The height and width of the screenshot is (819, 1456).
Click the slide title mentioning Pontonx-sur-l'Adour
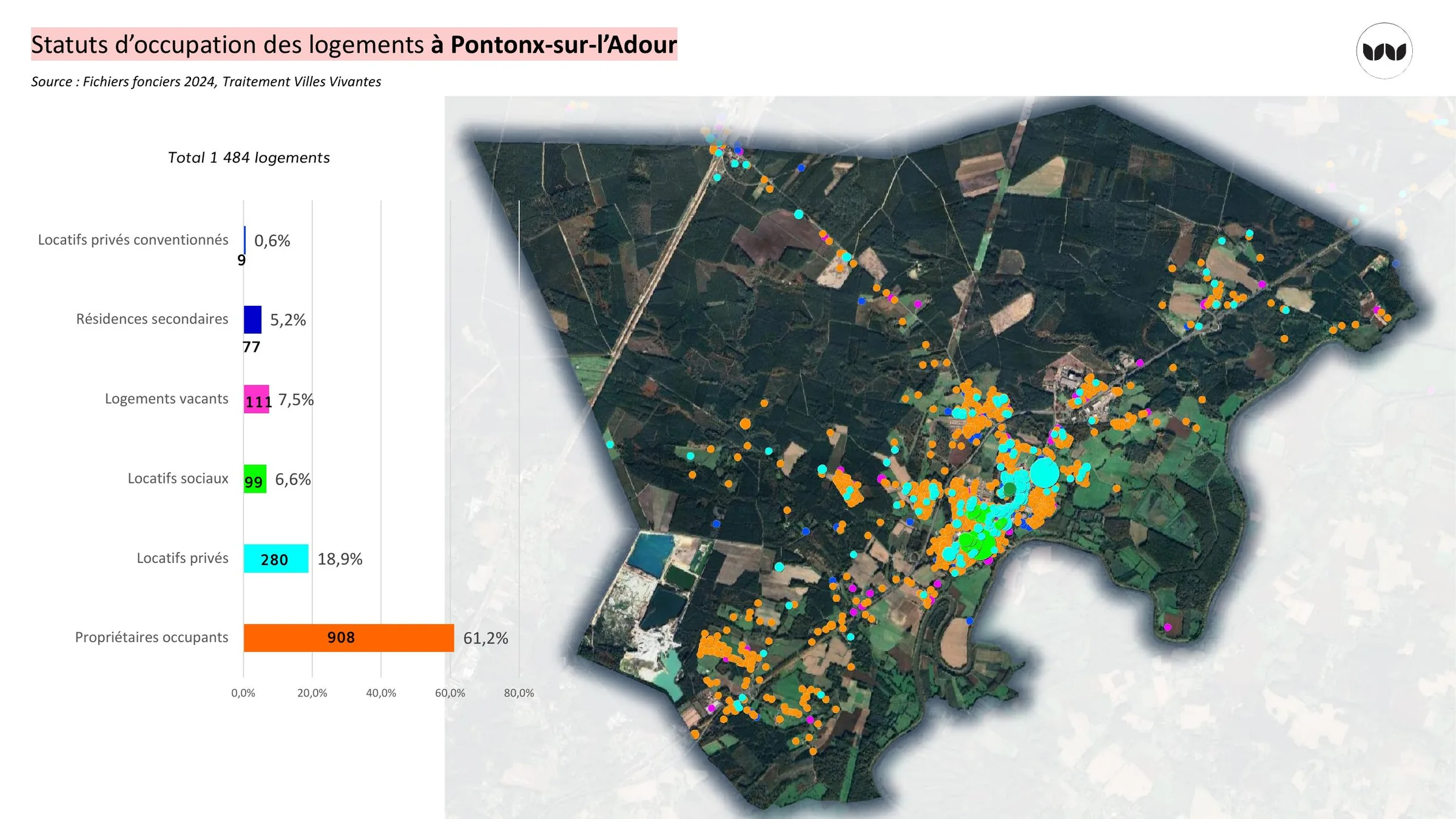point(354,44)
